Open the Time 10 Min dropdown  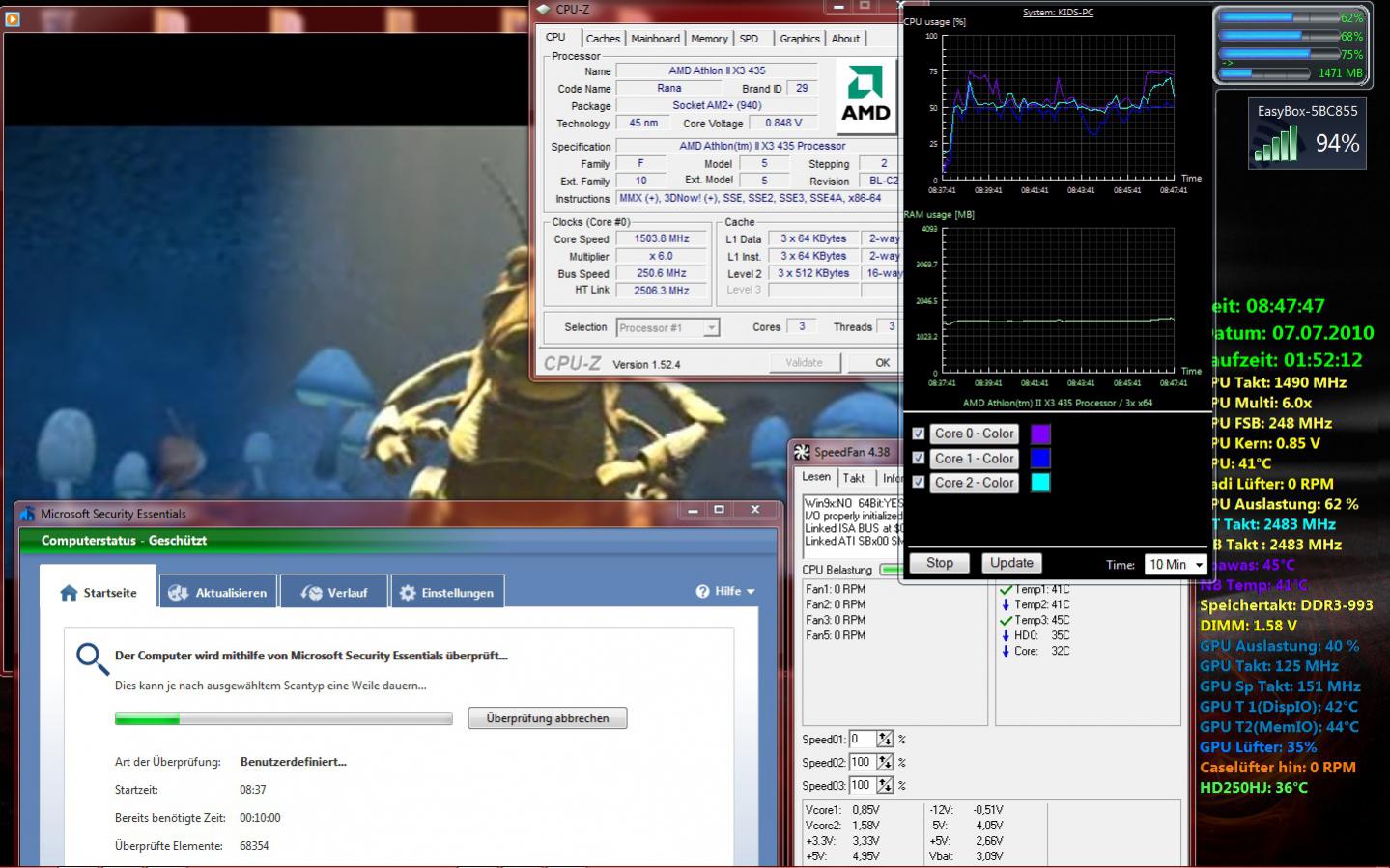1176,564
